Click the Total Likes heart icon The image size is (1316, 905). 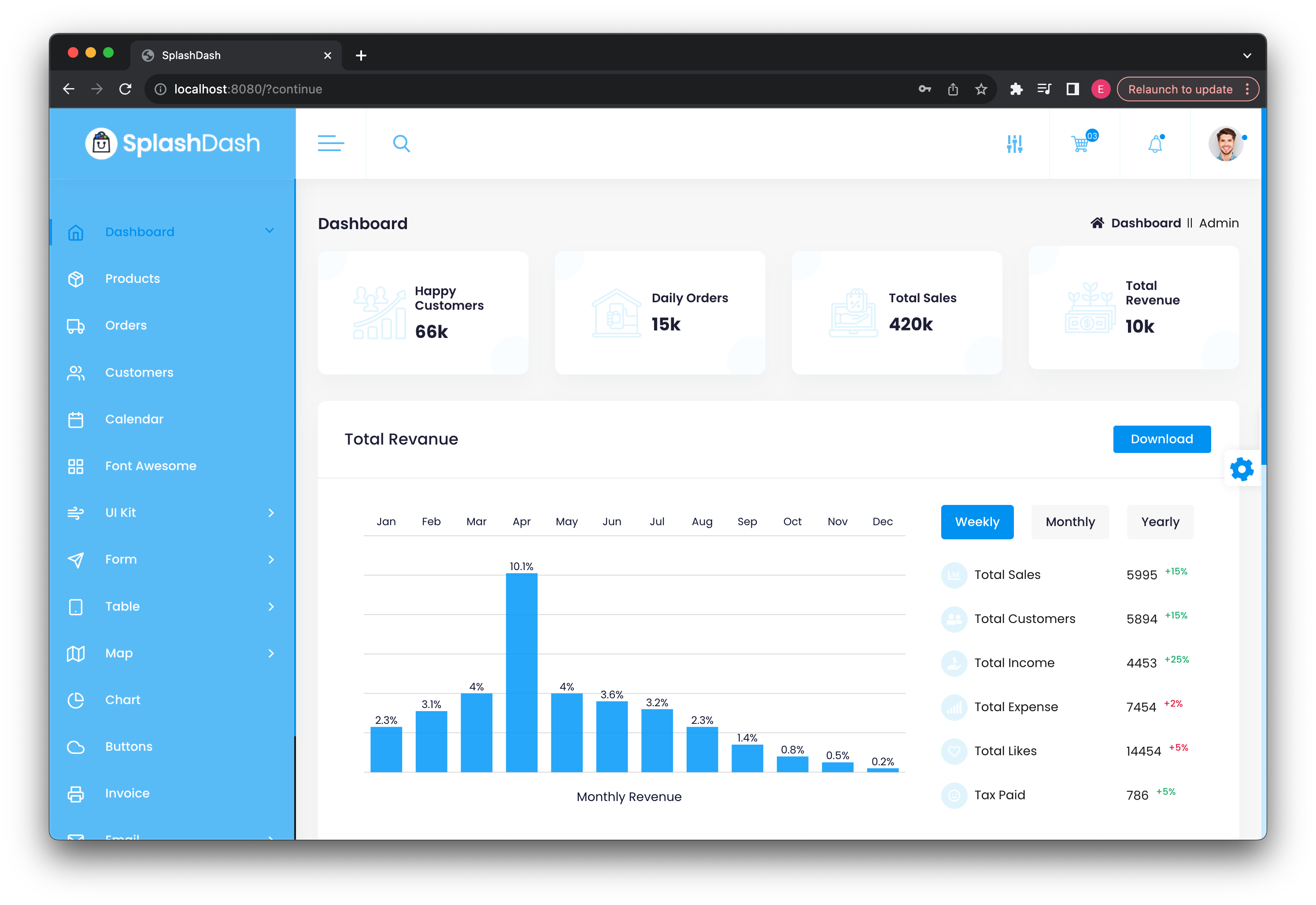click(x=954, y=751)
